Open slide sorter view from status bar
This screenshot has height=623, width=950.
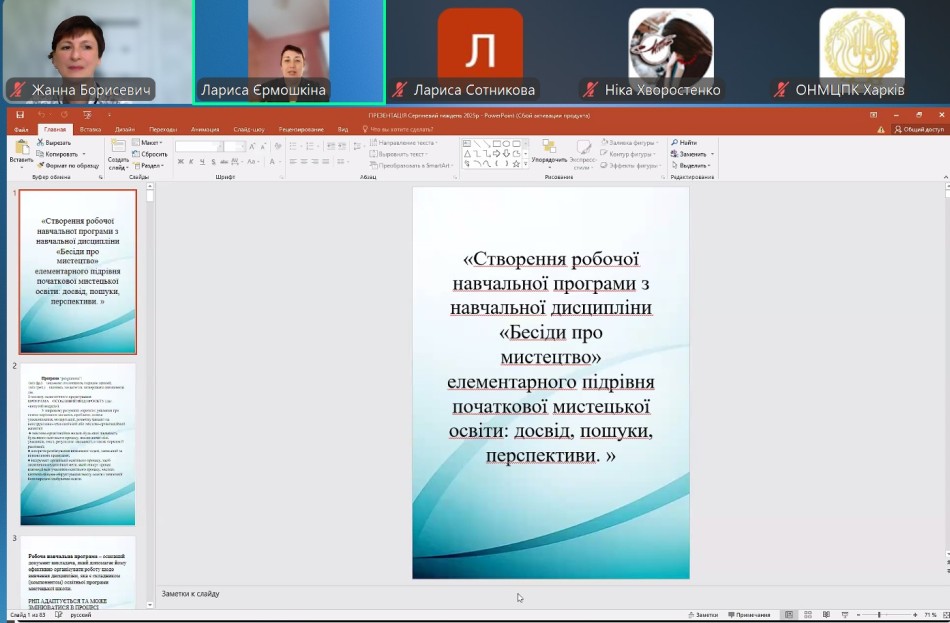point(806,615)
